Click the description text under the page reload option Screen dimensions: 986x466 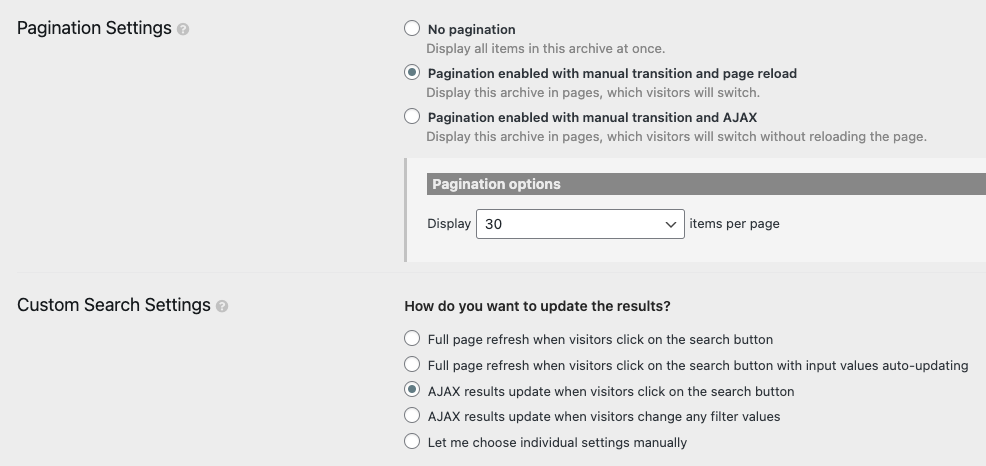point(593,92)
